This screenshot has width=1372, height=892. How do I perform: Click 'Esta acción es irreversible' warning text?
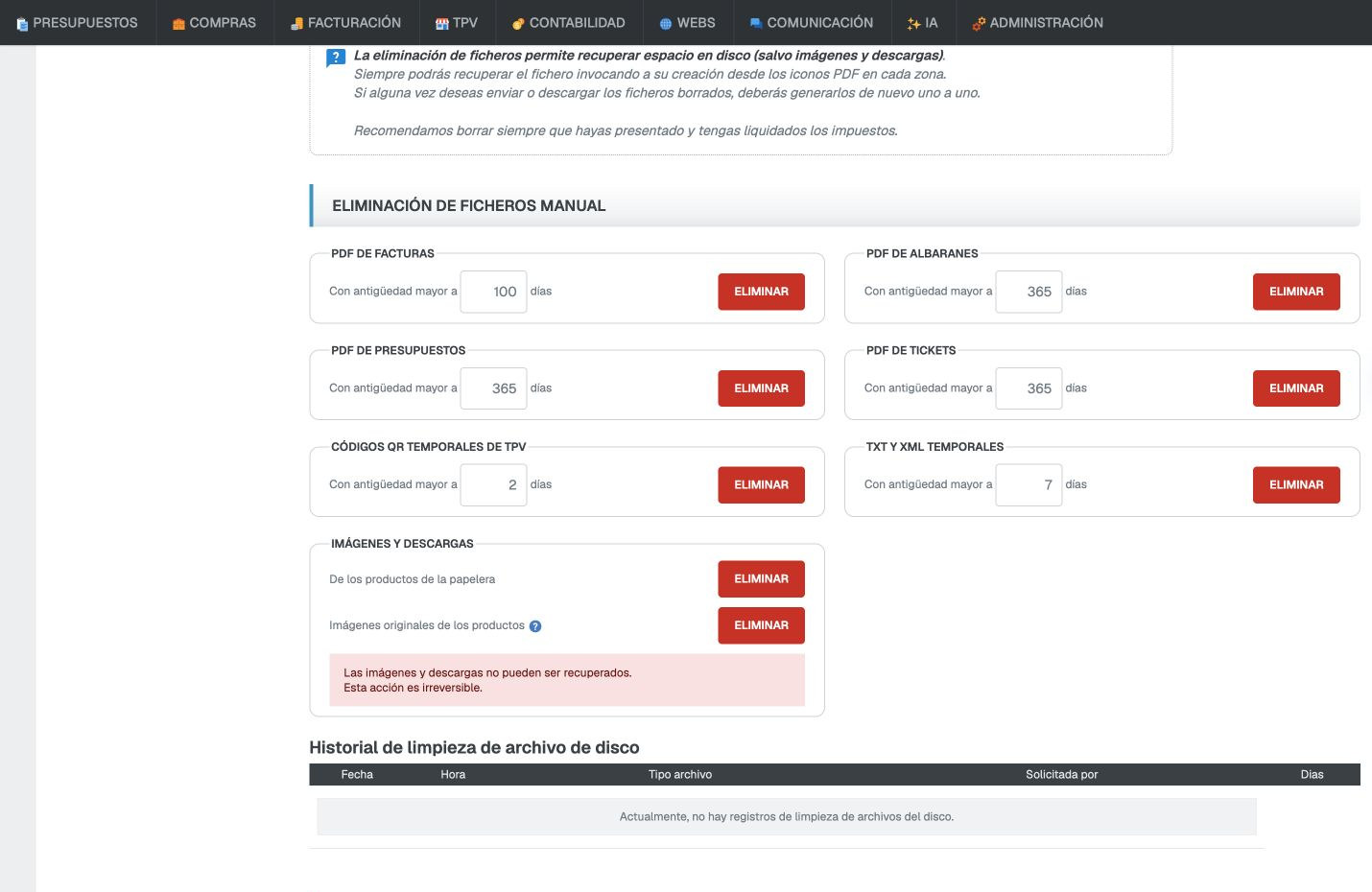(413, 688)
